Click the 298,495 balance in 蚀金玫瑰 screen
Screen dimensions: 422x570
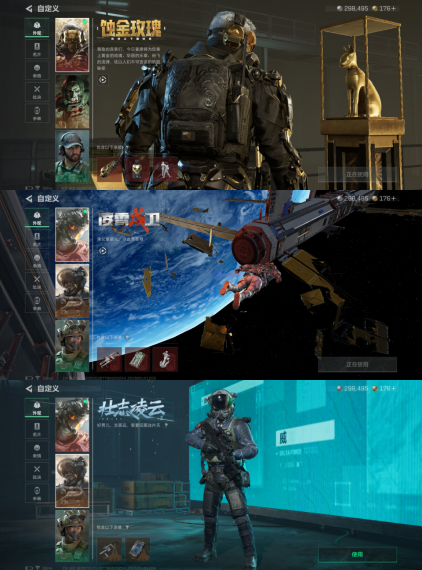click(x=353, y=8)
